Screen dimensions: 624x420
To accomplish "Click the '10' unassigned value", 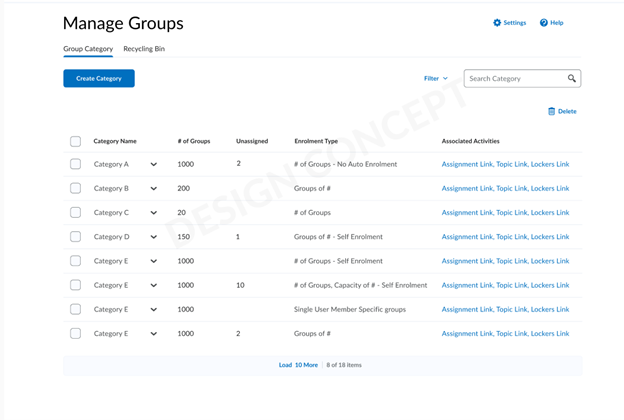I will (240, 285).
